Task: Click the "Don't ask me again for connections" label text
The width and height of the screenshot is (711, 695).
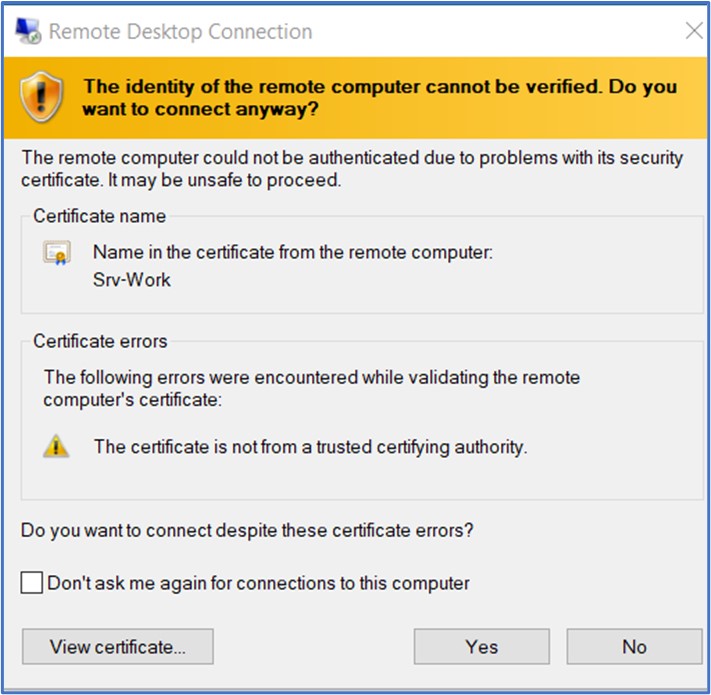Action: [258, 583]
